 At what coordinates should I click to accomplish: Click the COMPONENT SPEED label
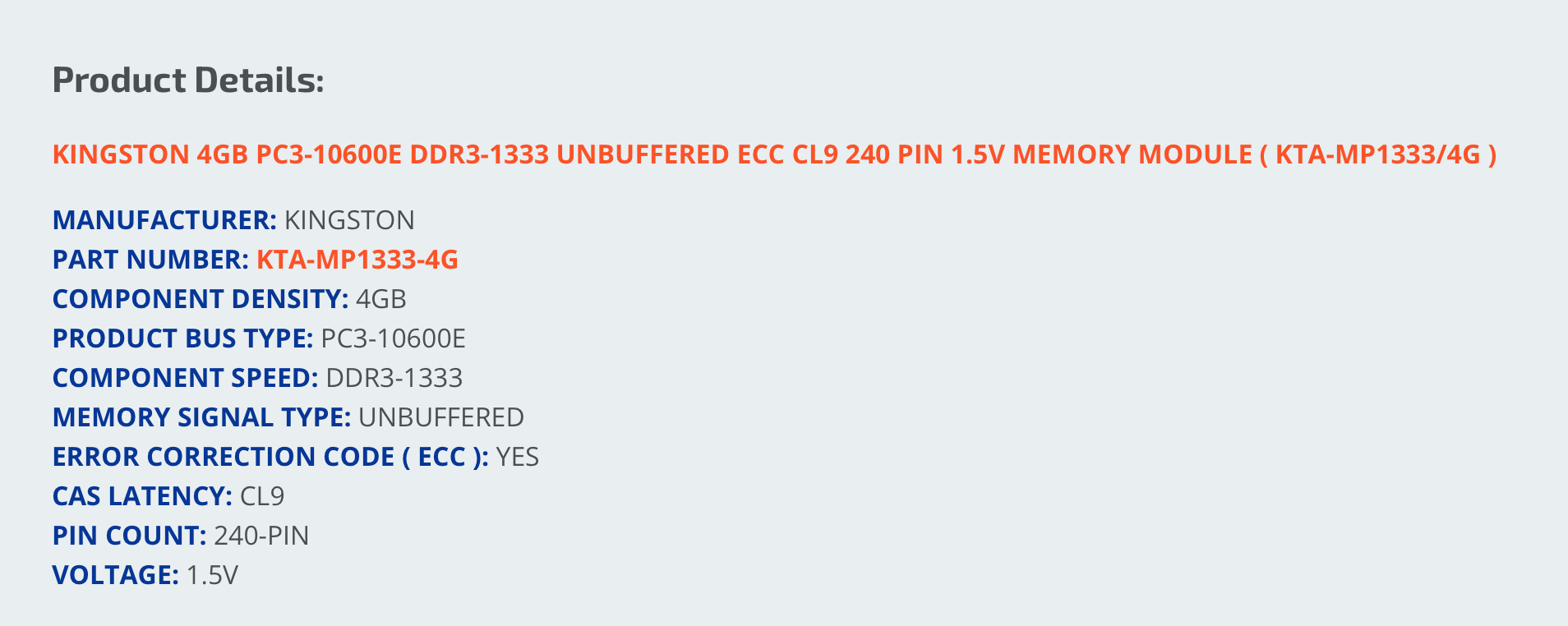pos(185,378)
